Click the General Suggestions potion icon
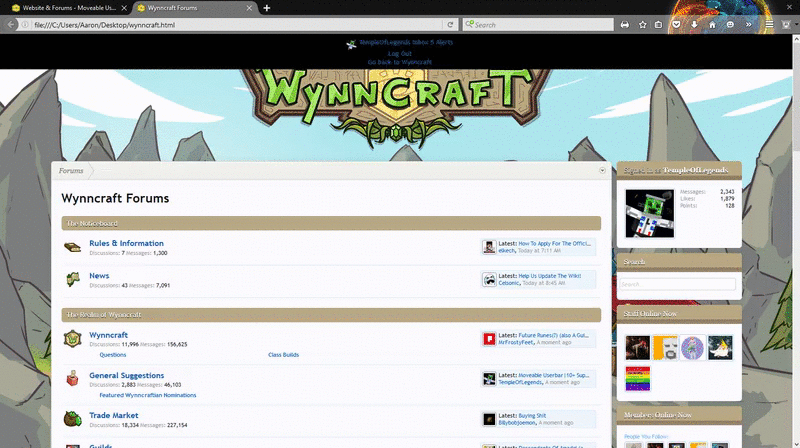800x448 pixels. [x=72, y=379]
